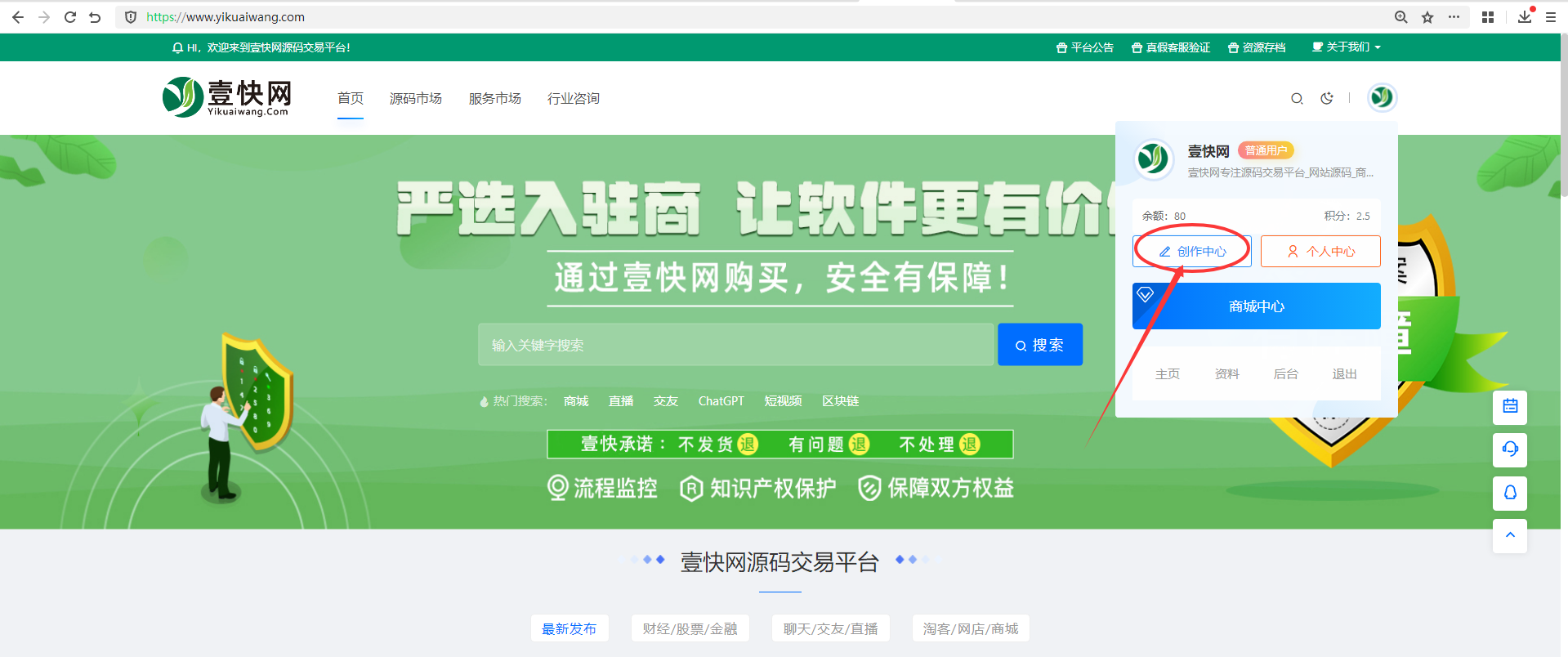
Task: Select the 首页 navigation tab
Action: 351,98
